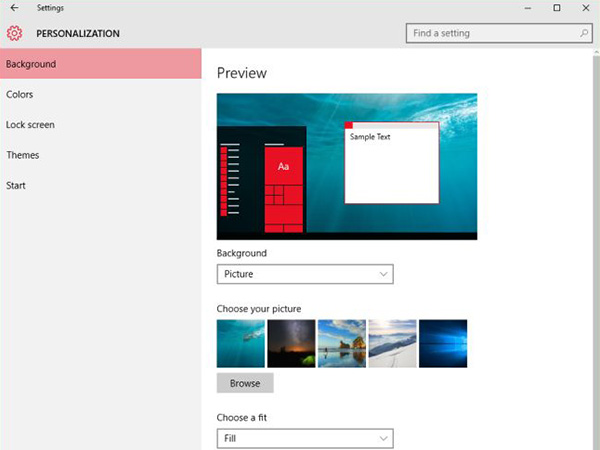Click the magnifier icon in search box
The image size is (600, 450).
pos(584,33)
